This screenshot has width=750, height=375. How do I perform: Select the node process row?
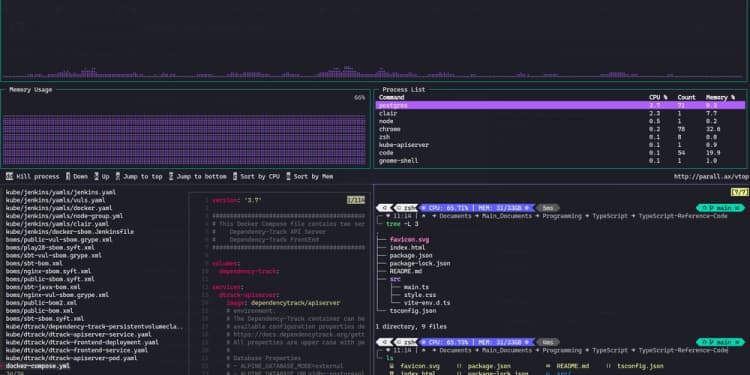[560, 121]
